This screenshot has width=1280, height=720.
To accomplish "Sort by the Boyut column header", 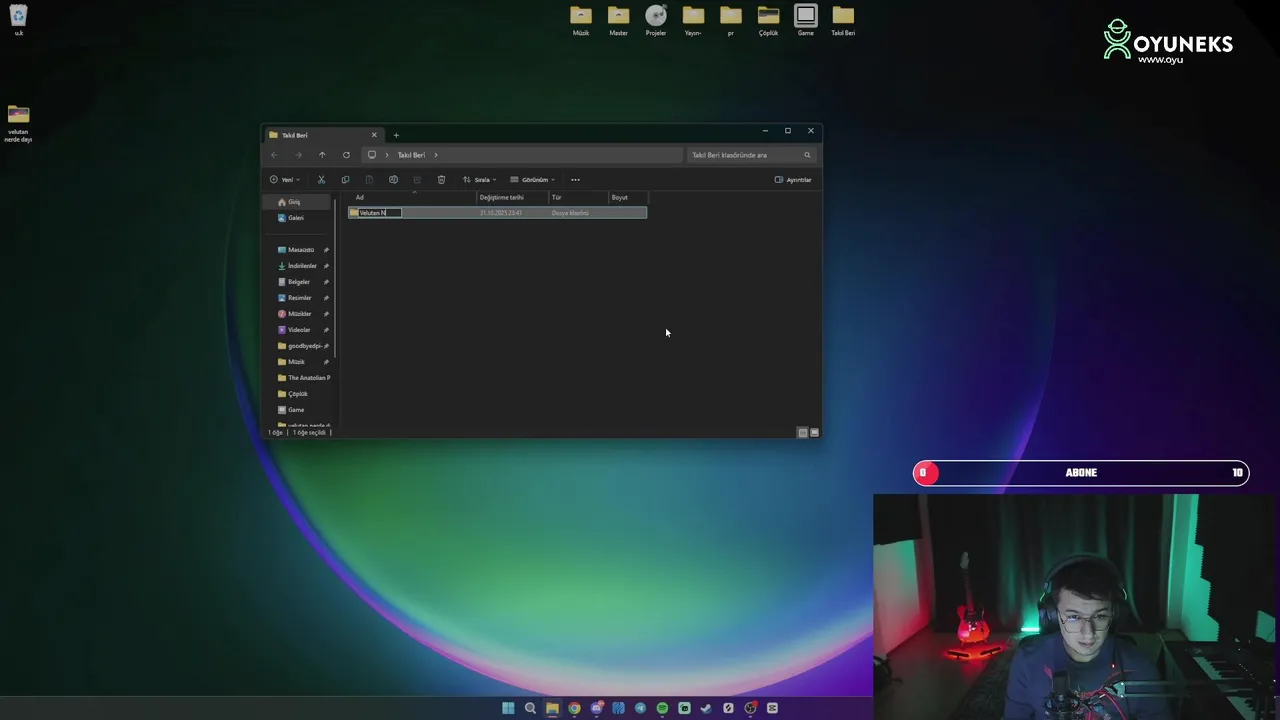I will pyautogui.click(x=628, y=197).
